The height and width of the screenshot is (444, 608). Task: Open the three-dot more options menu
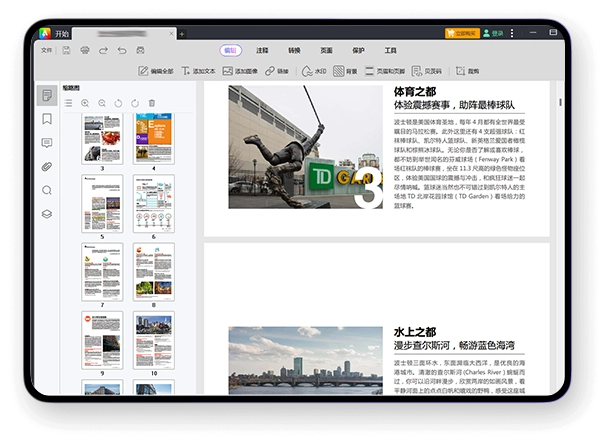(512, 33)
